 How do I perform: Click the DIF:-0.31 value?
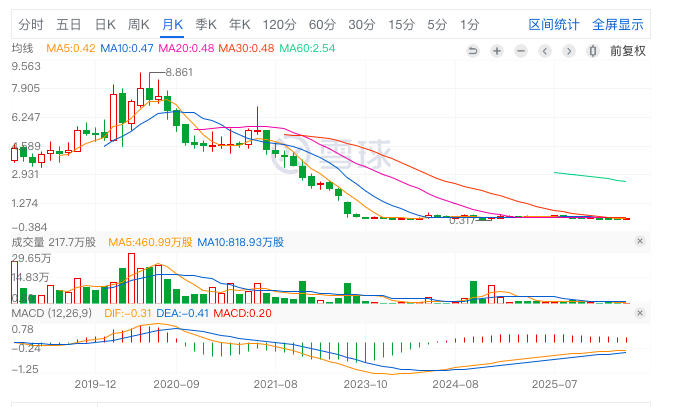pyautogui.click(x=128, y=313)
